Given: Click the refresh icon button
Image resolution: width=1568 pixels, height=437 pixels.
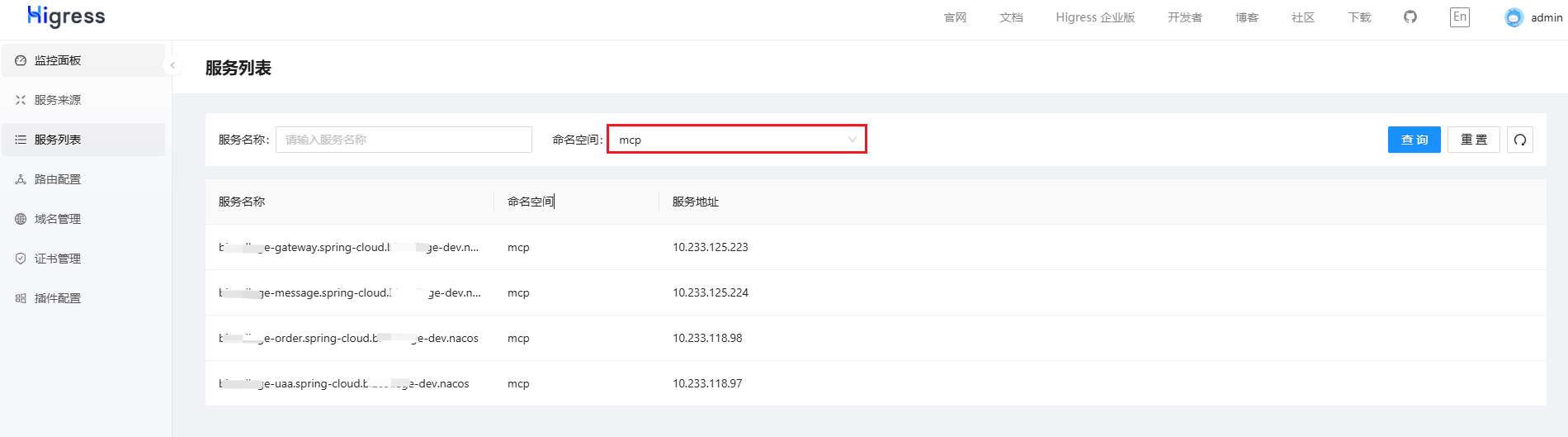Looking at the screenshot, I should (1520, 140).
